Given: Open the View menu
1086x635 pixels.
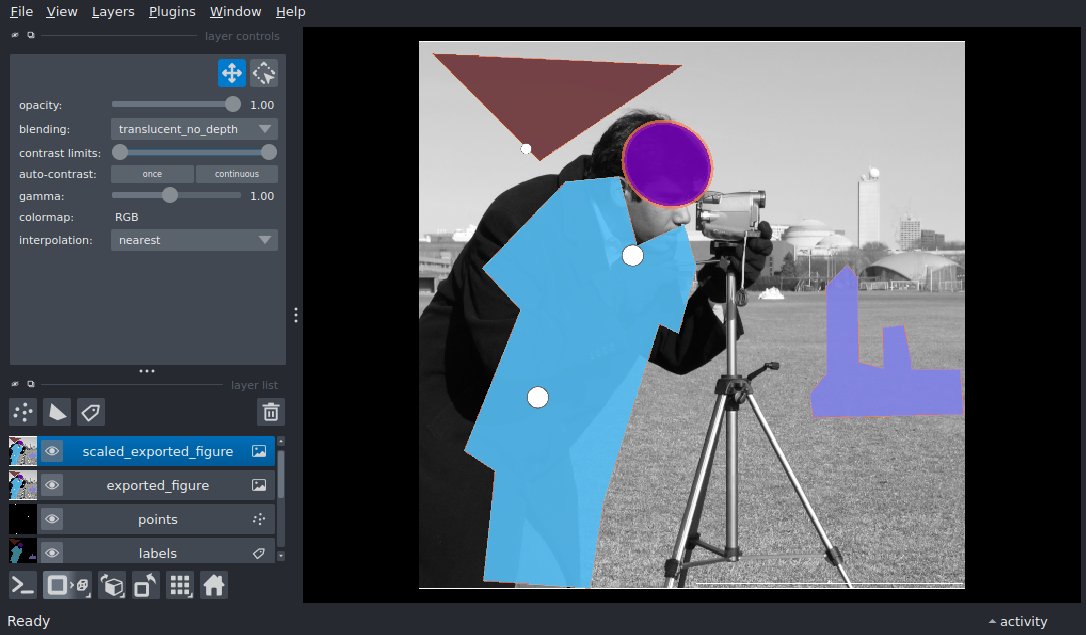Looking at the screenshot, I should pyautogui.click(x=62, y=12).
